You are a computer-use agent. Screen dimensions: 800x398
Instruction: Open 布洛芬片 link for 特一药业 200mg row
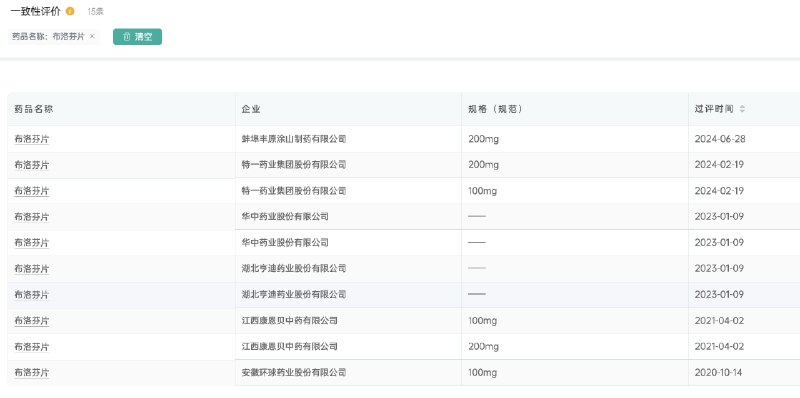pos(32,165)
